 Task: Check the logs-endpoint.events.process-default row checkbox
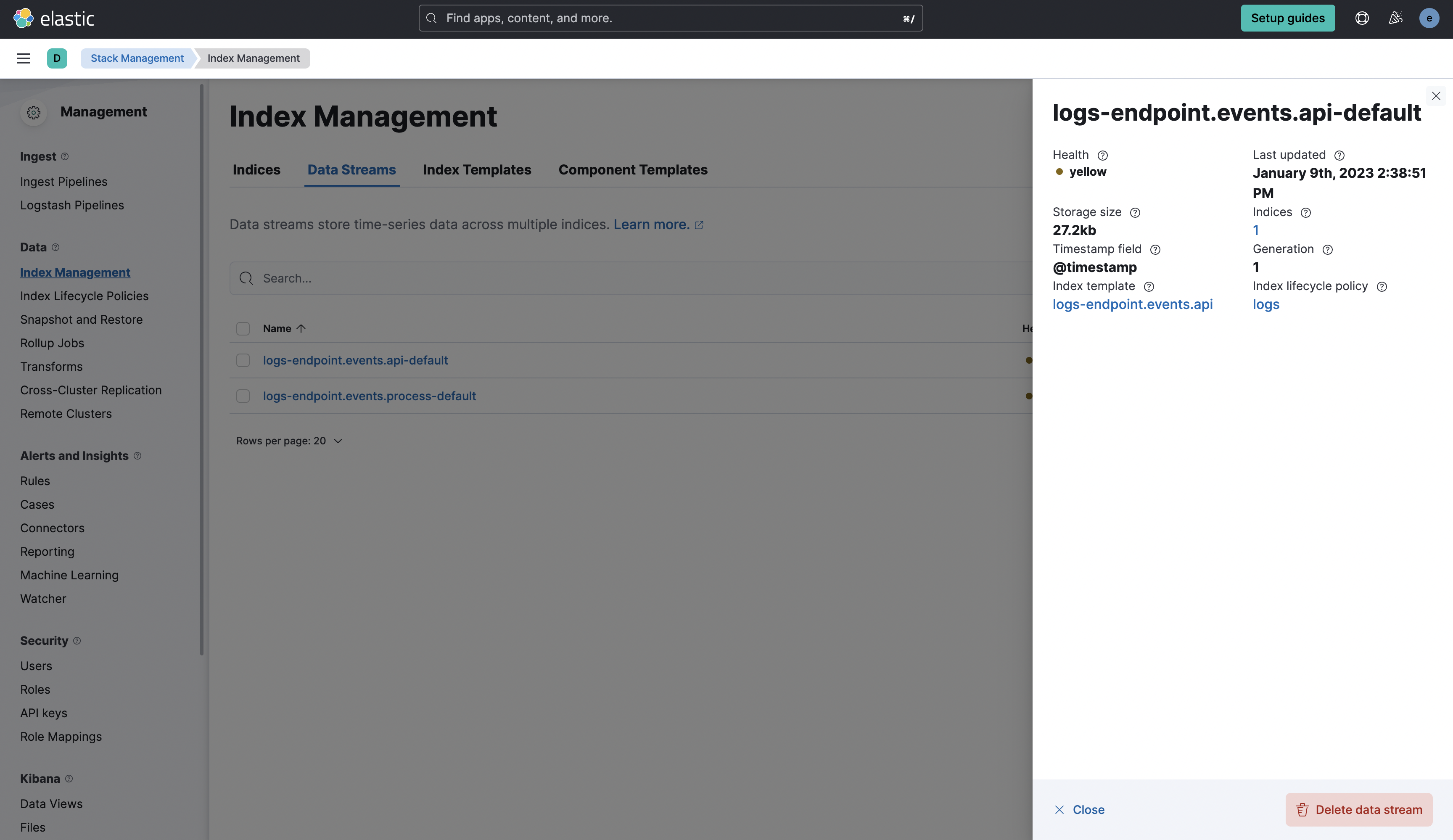pyautogui.click(x=243, y=396)
